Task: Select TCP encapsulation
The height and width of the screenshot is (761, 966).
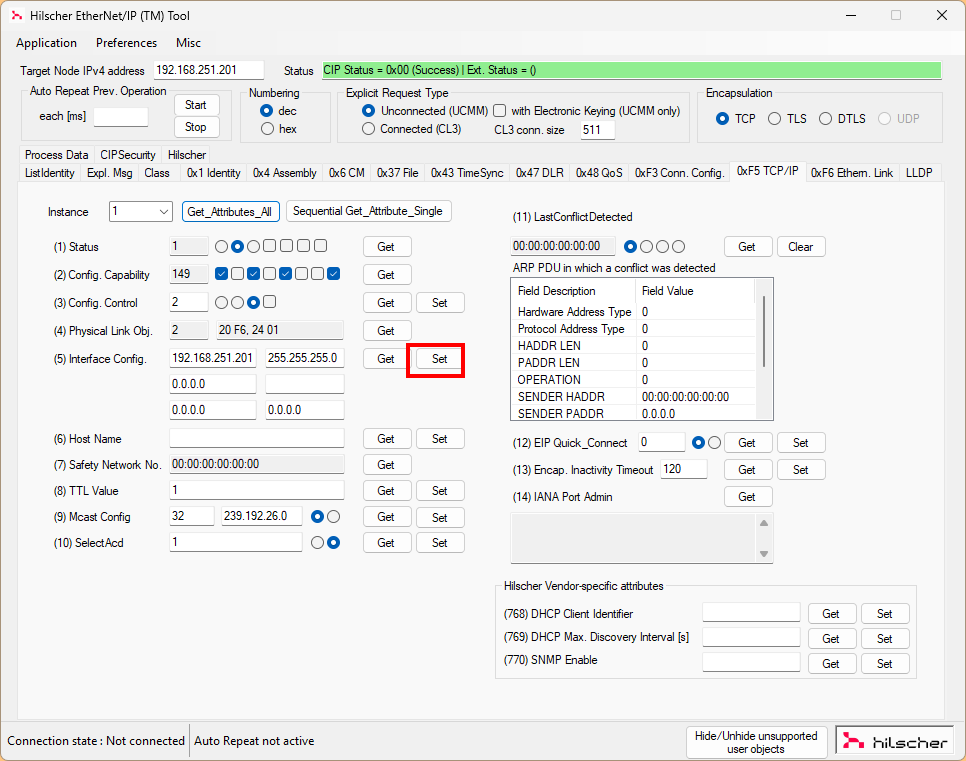Action: click(x=723, y=119)
